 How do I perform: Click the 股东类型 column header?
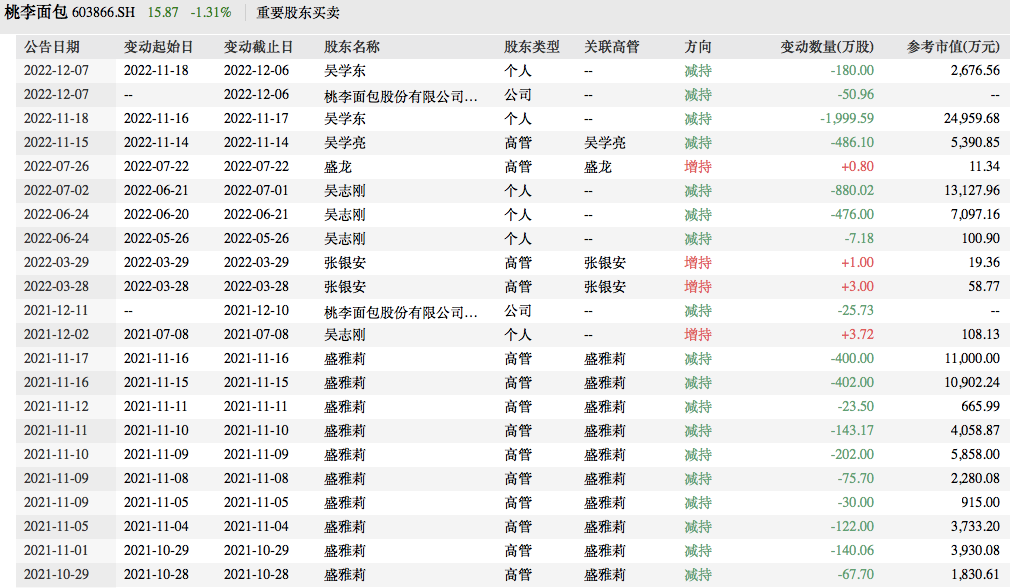pos(531,47)
